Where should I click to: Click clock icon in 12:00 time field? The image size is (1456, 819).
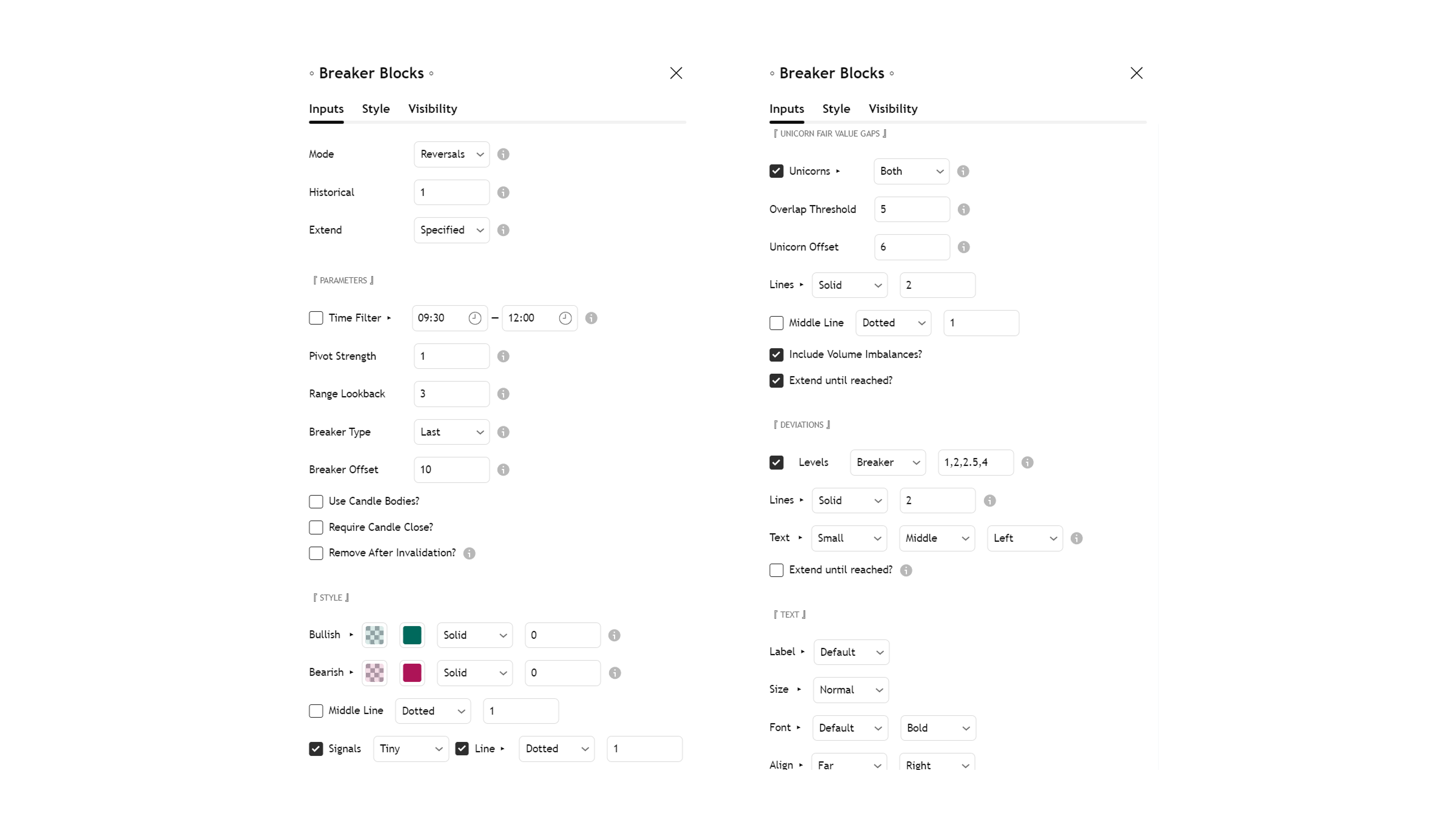[565, 318]
